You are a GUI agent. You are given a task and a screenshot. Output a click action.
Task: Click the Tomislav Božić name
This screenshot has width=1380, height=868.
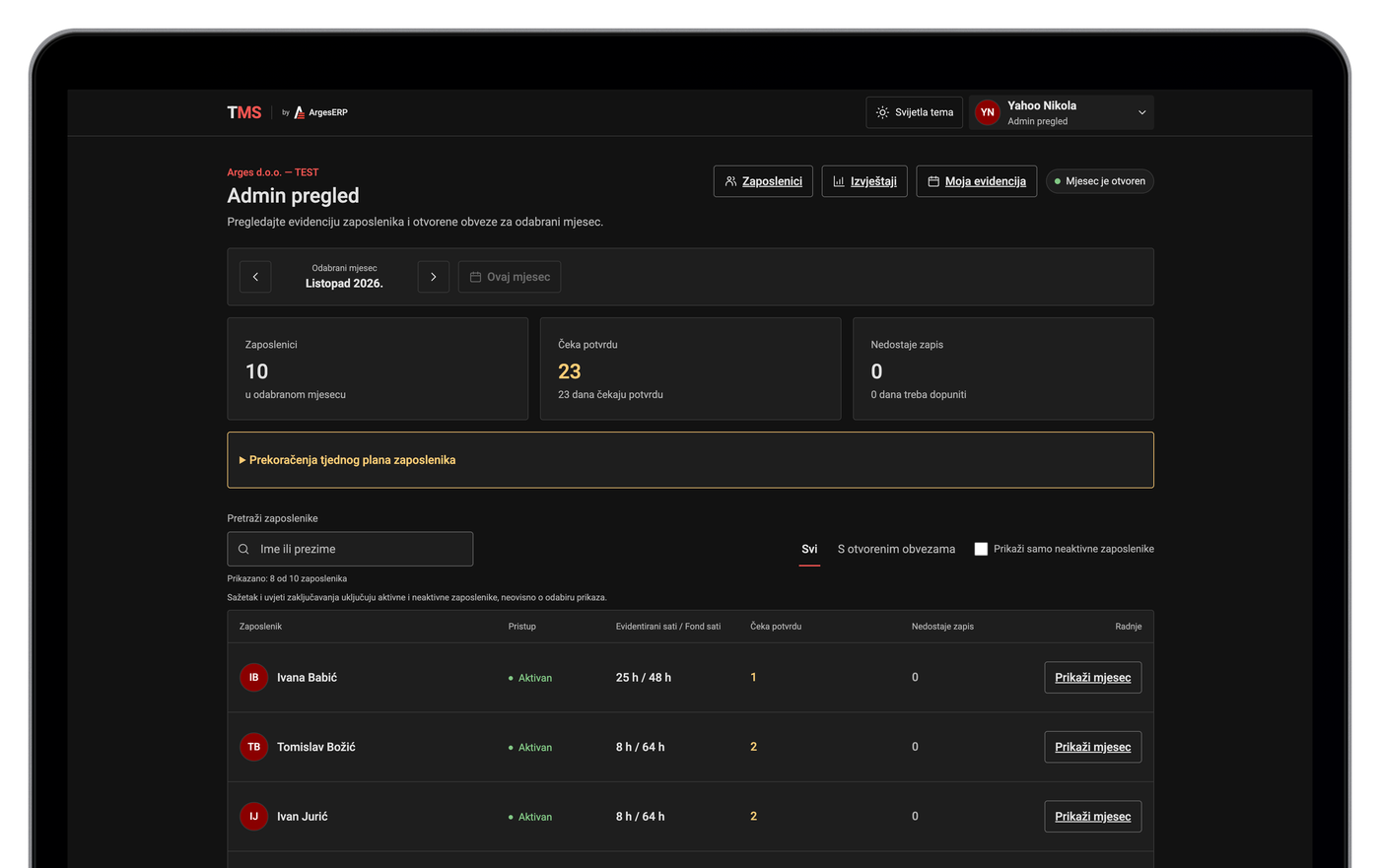click(316, 747)
